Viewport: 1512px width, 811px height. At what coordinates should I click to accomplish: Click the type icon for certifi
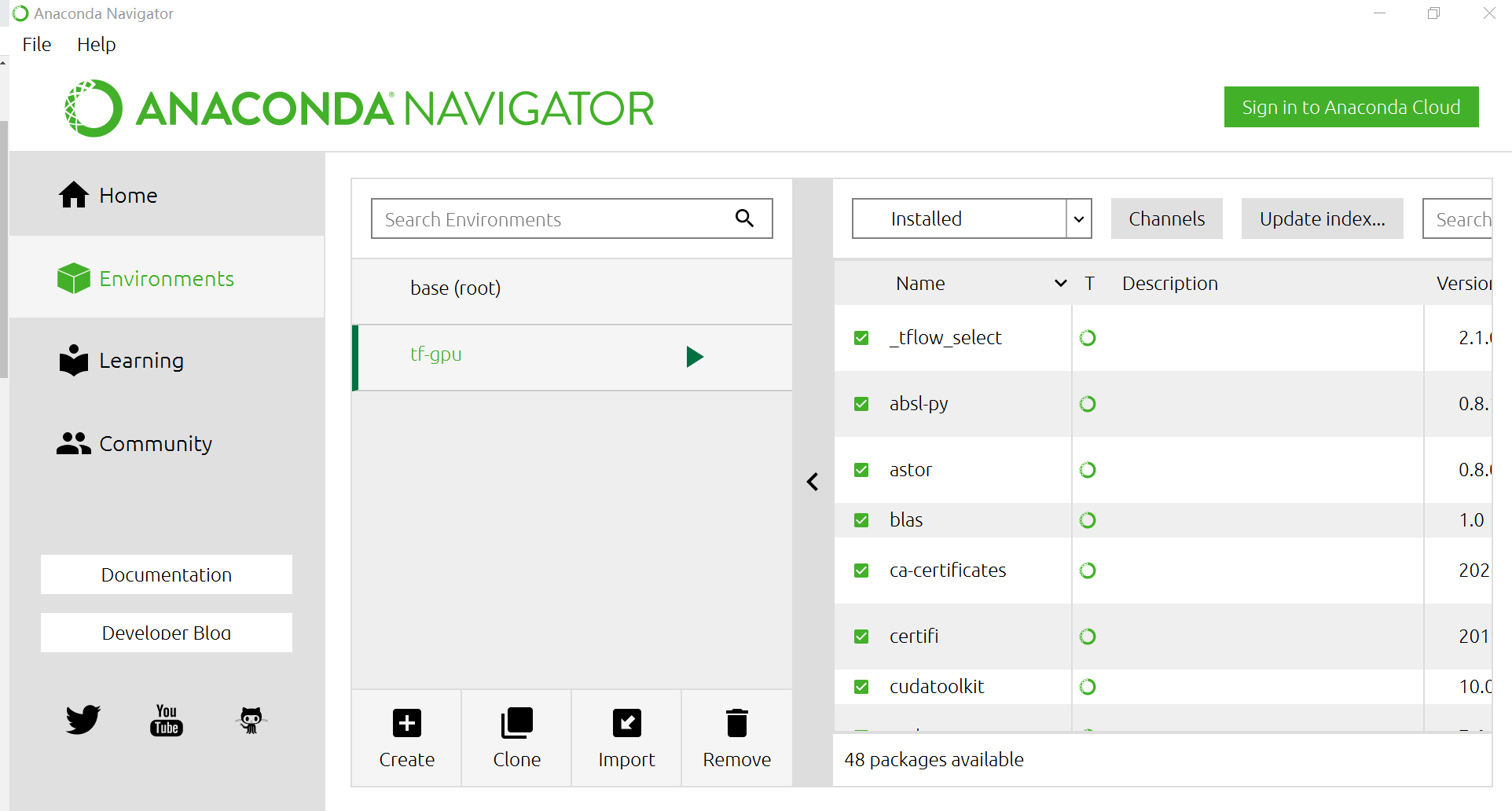(1088, 637)
